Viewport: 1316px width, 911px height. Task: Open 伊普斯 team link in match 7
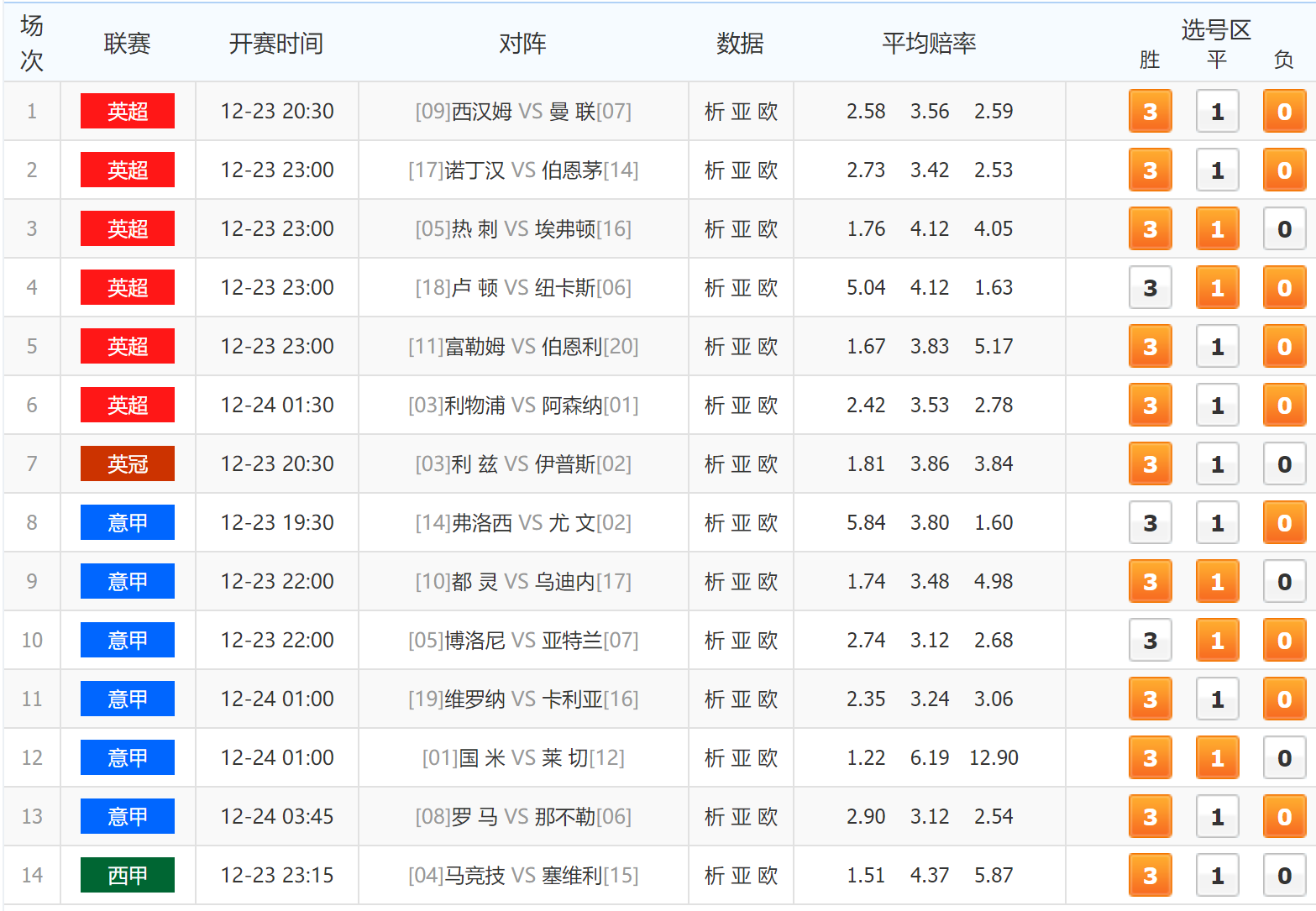pyautogui.click(x=565, y=463)
